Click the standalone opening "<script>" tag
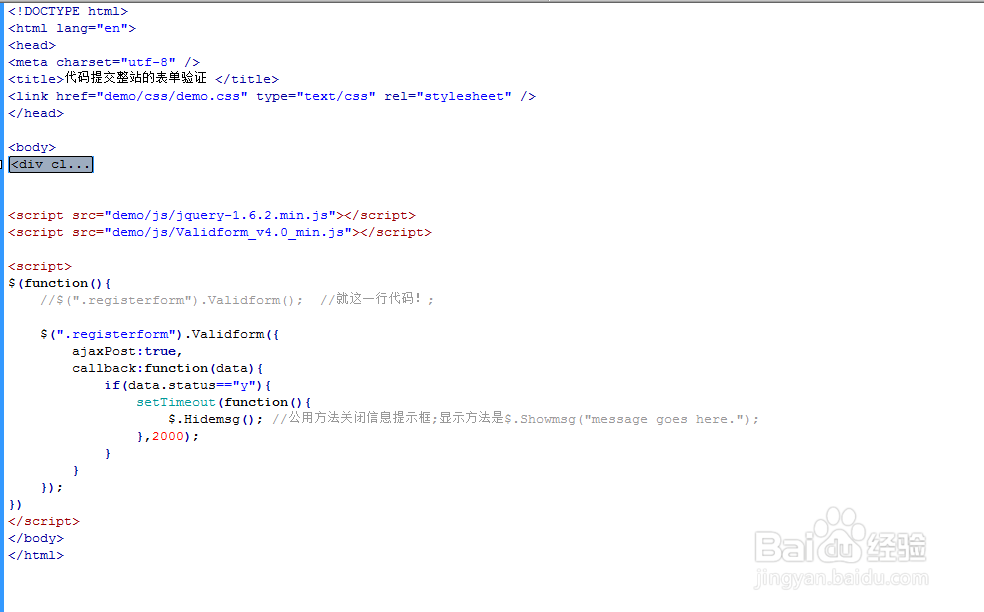Image resolution: width=984 pixels, height=612 pixels. 40,266
